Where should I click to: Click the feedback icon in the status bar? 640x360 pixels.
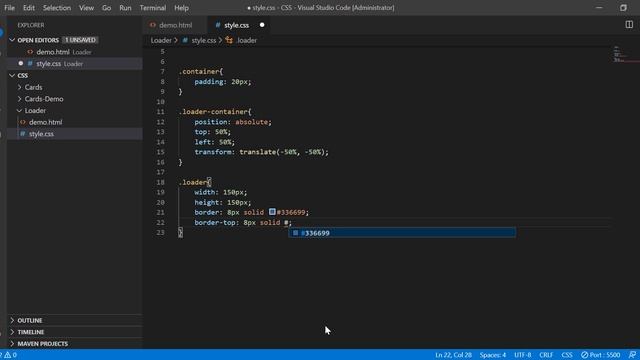coord(632,355)
